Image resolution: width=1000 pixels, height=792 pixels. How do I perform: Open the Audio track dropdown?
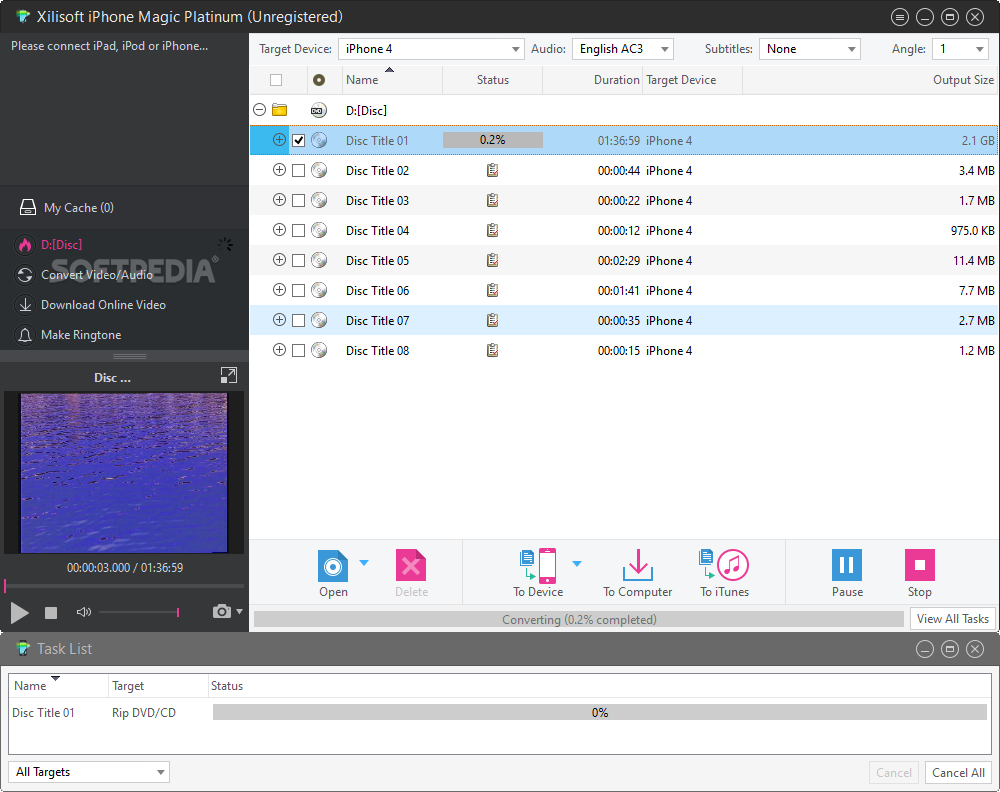pyautogui.click(x=623, y=49)
